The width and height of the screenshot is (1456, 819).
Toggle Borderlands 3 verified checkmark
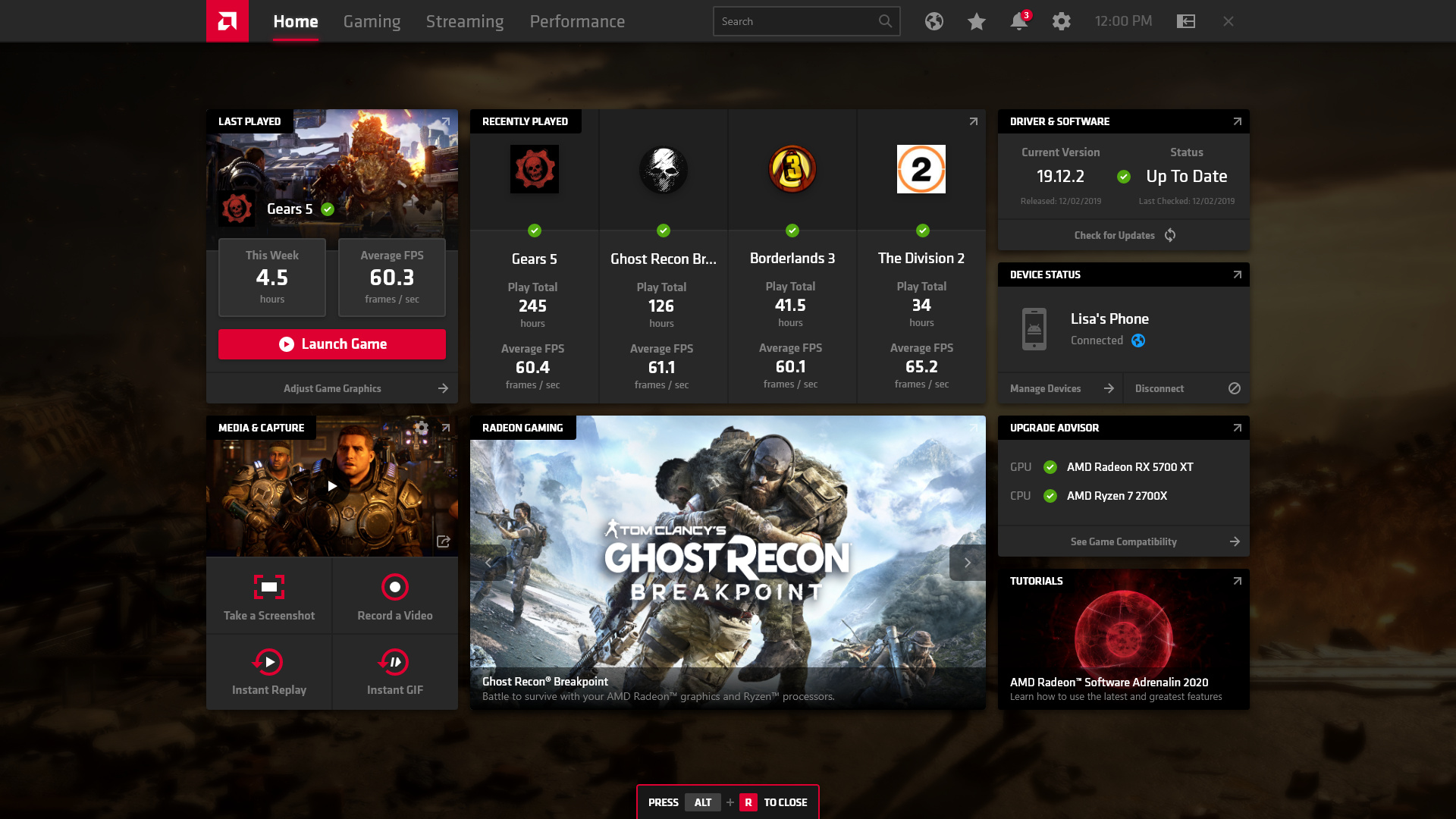[x=791, y=230]
